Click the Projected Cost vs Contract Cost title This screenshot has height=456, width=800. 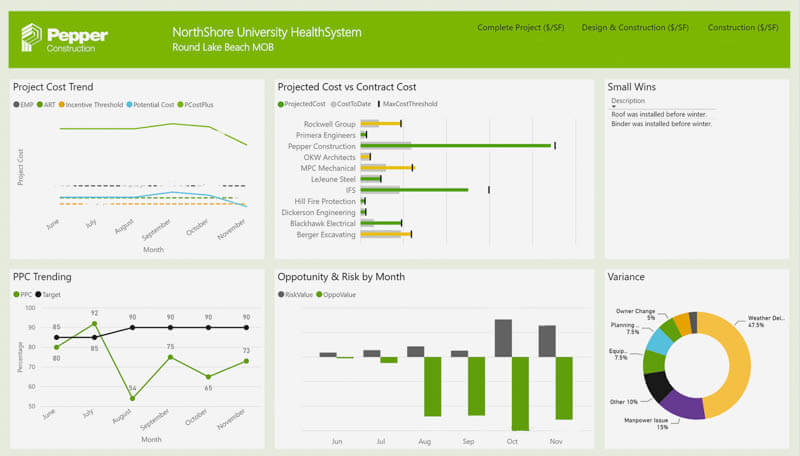coord(347,87)
